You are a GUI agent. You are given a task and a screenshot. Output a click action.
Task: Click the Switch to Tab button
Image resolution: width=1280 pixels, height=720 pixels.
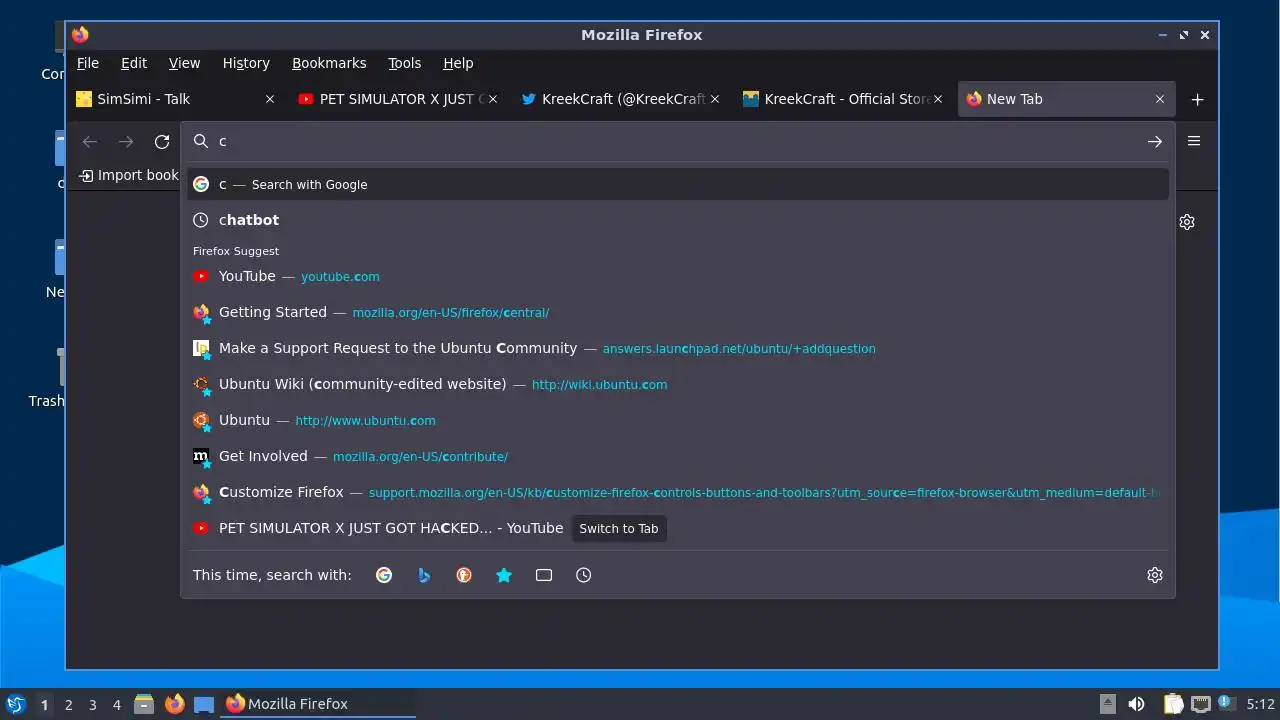[619, 528]
